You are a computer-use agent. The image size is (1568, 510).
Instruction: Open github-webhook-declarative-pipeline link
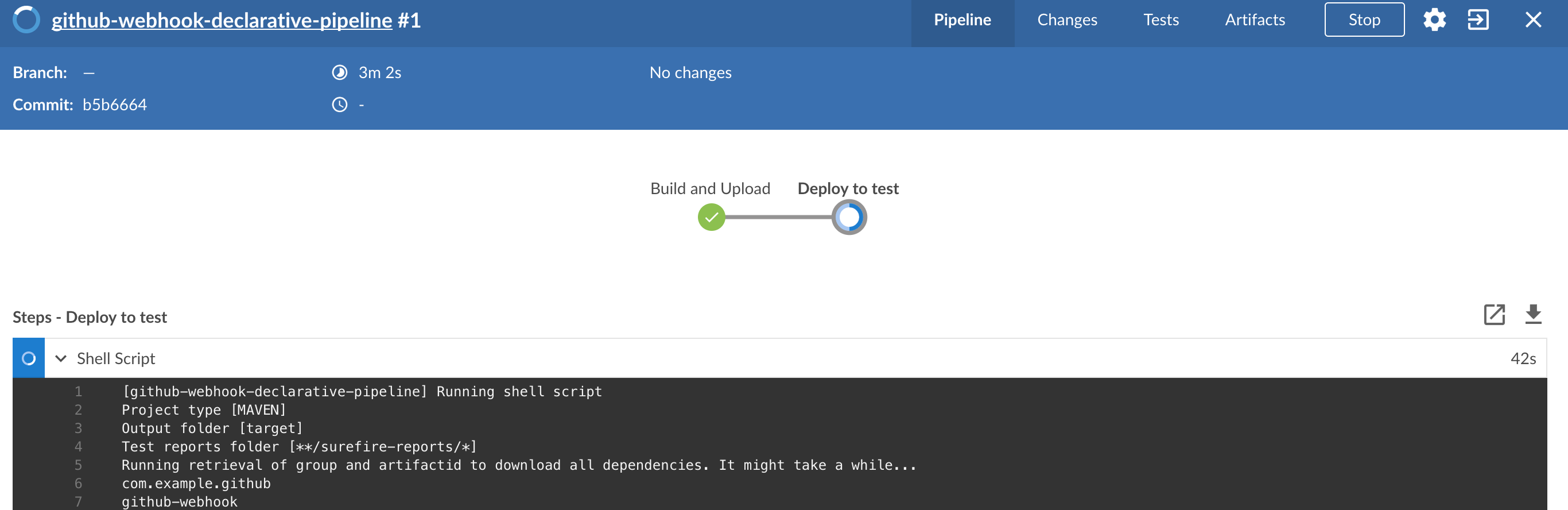tap(222, 21)
